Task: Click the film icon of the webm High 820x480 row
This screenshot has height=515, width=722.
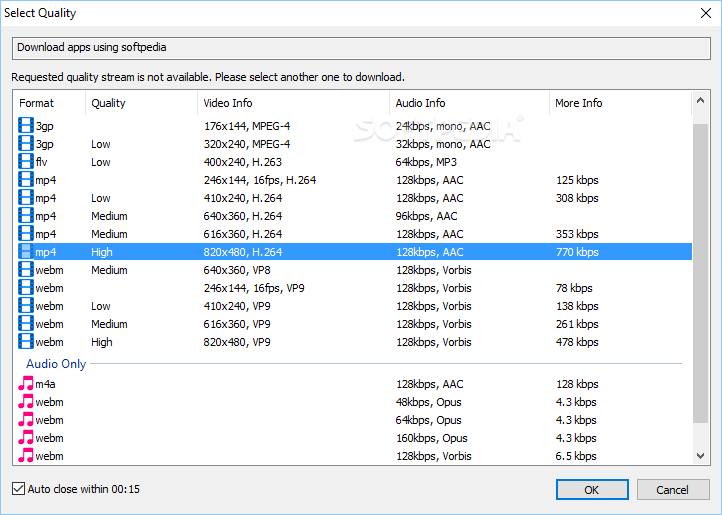Action: [x=26, y=342]
